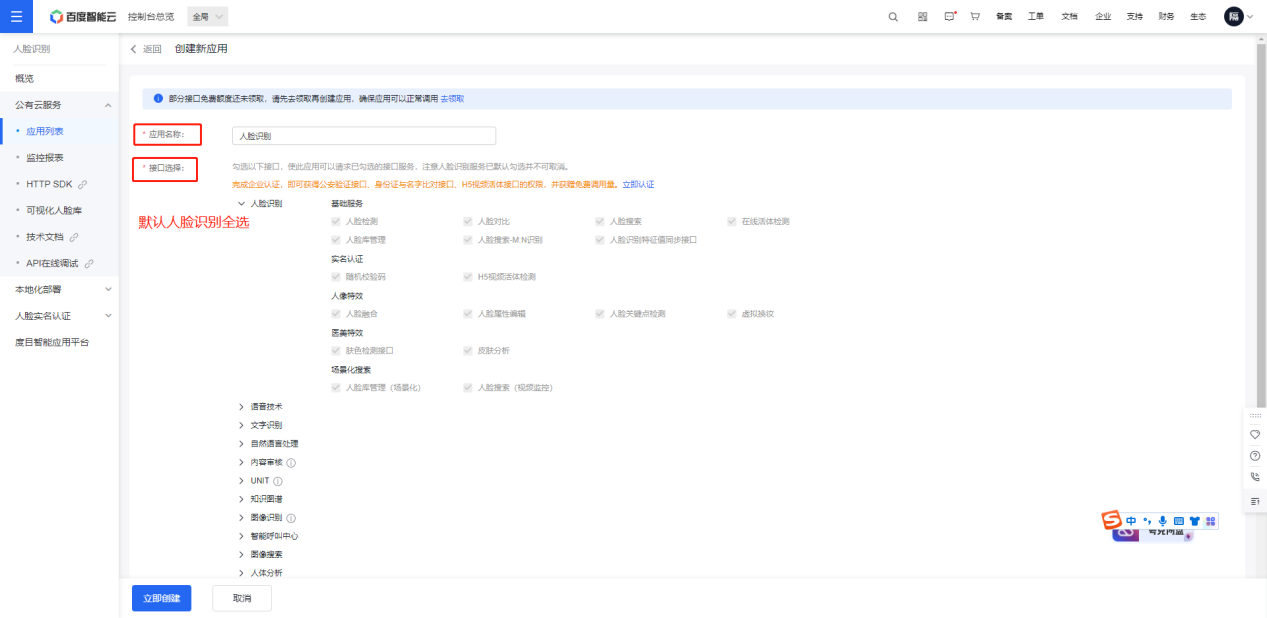Open the Sogou toolbox grid icon
The height and width of the screenshot is (618, 1267).
point(1210,521)
